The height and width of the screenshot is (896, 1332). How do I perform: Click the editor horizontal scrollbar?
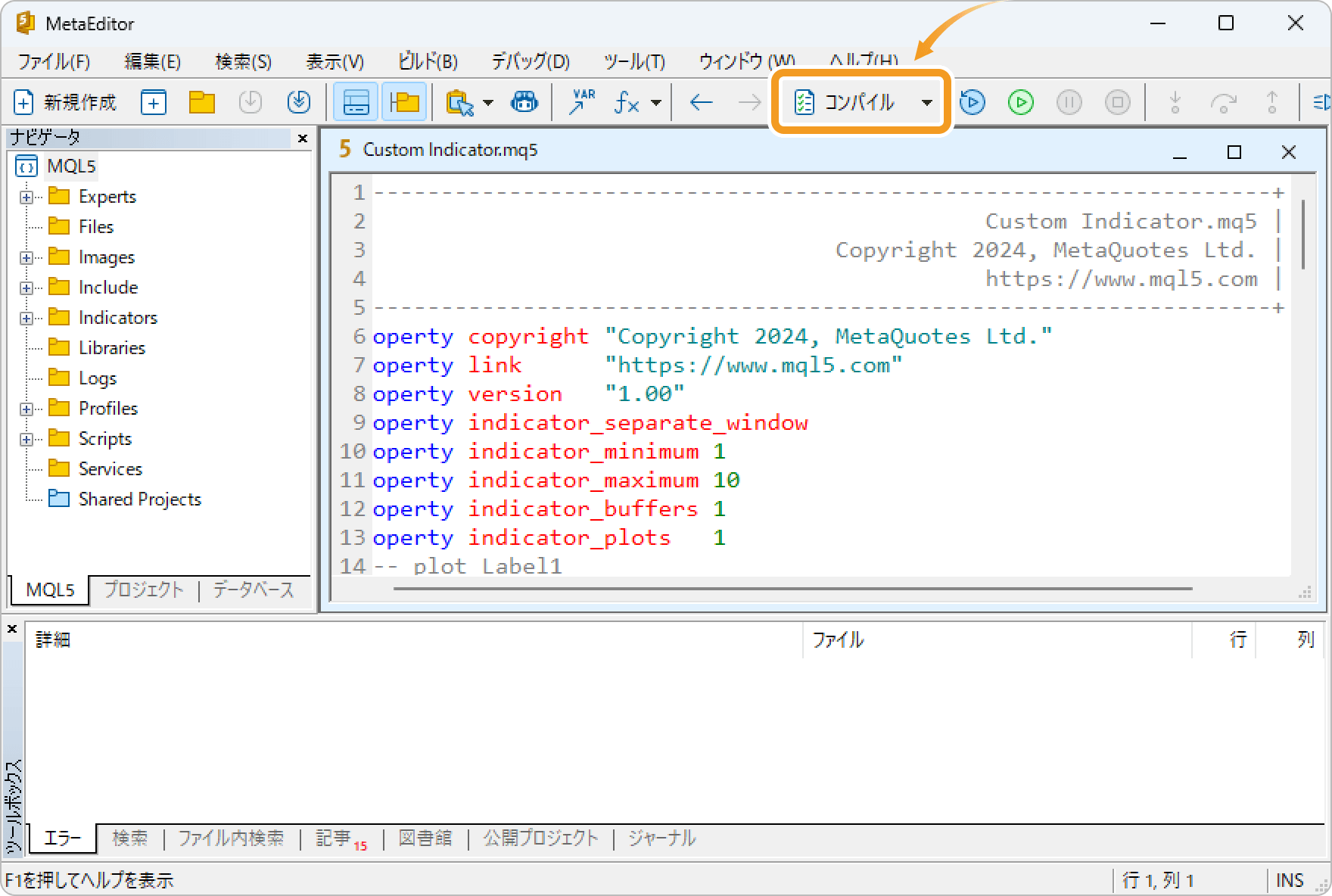(793, 588)
